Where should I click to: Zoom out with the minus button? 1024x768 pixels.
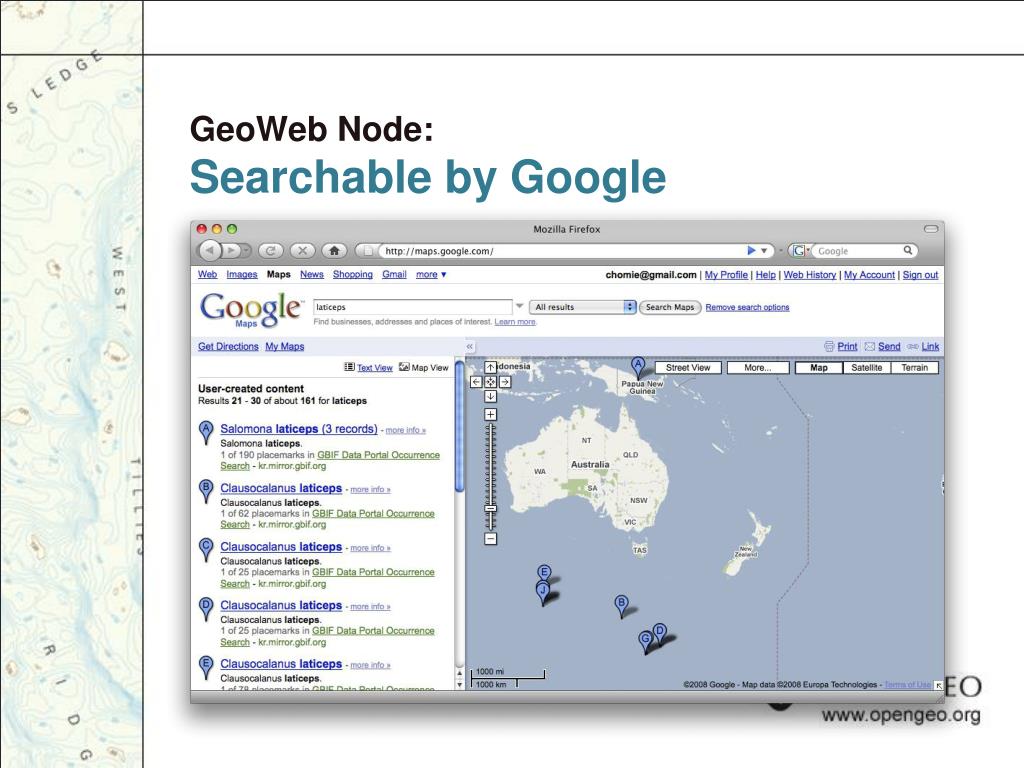point(490,539)
